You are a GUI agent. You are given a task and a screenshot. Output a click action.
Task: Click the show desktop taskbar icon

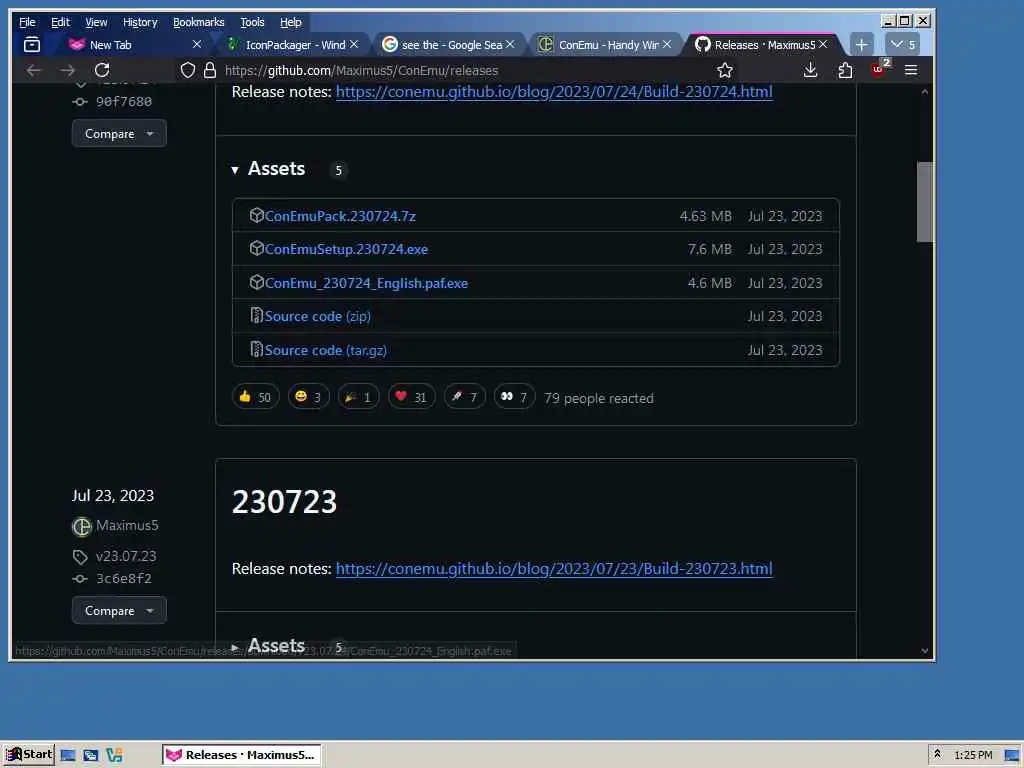click(67, 755)
